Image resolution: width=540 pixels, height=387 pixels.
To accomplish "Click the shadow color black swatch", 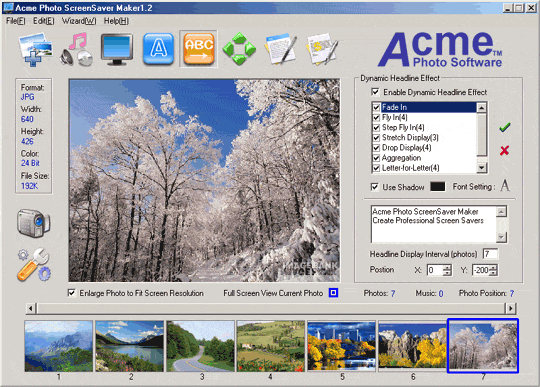I will (x=438, y=187).
